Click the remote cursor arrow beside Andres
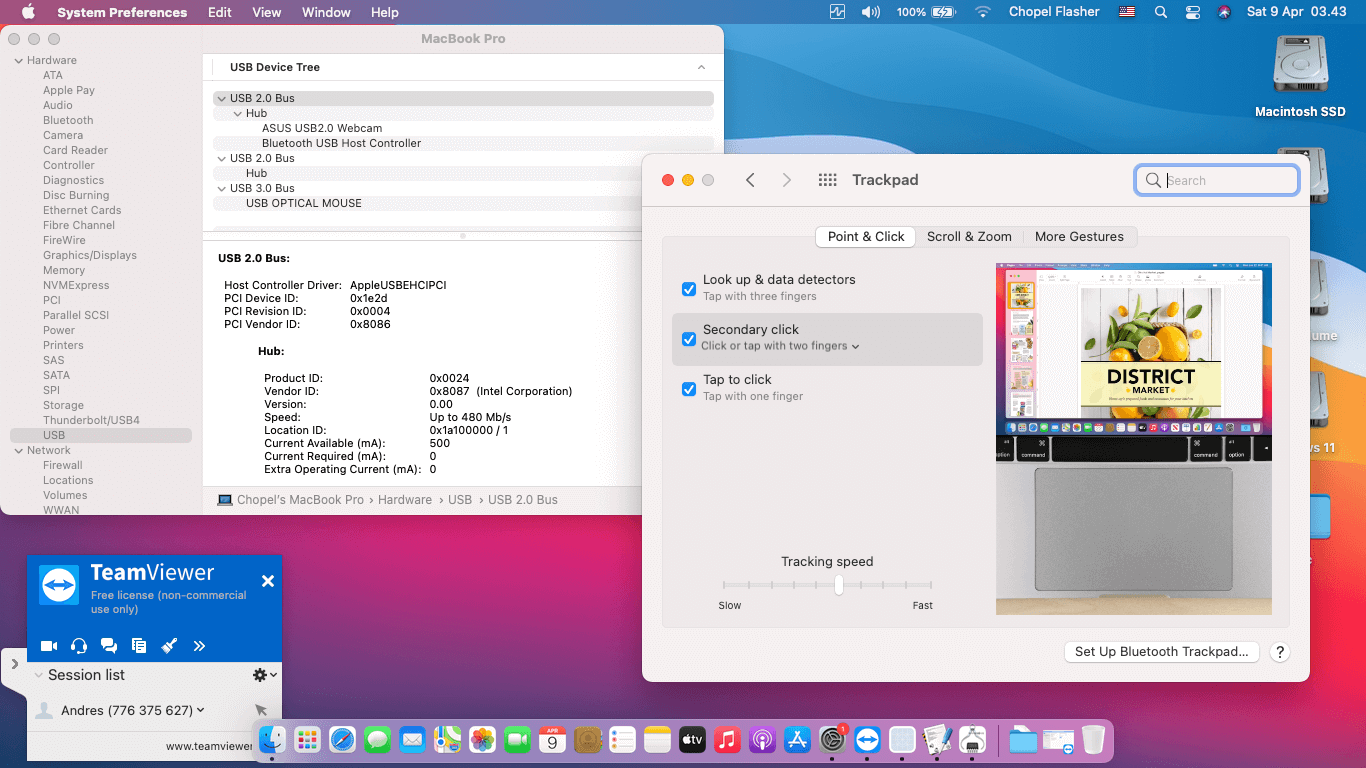1366x768 pixels. 261,710
